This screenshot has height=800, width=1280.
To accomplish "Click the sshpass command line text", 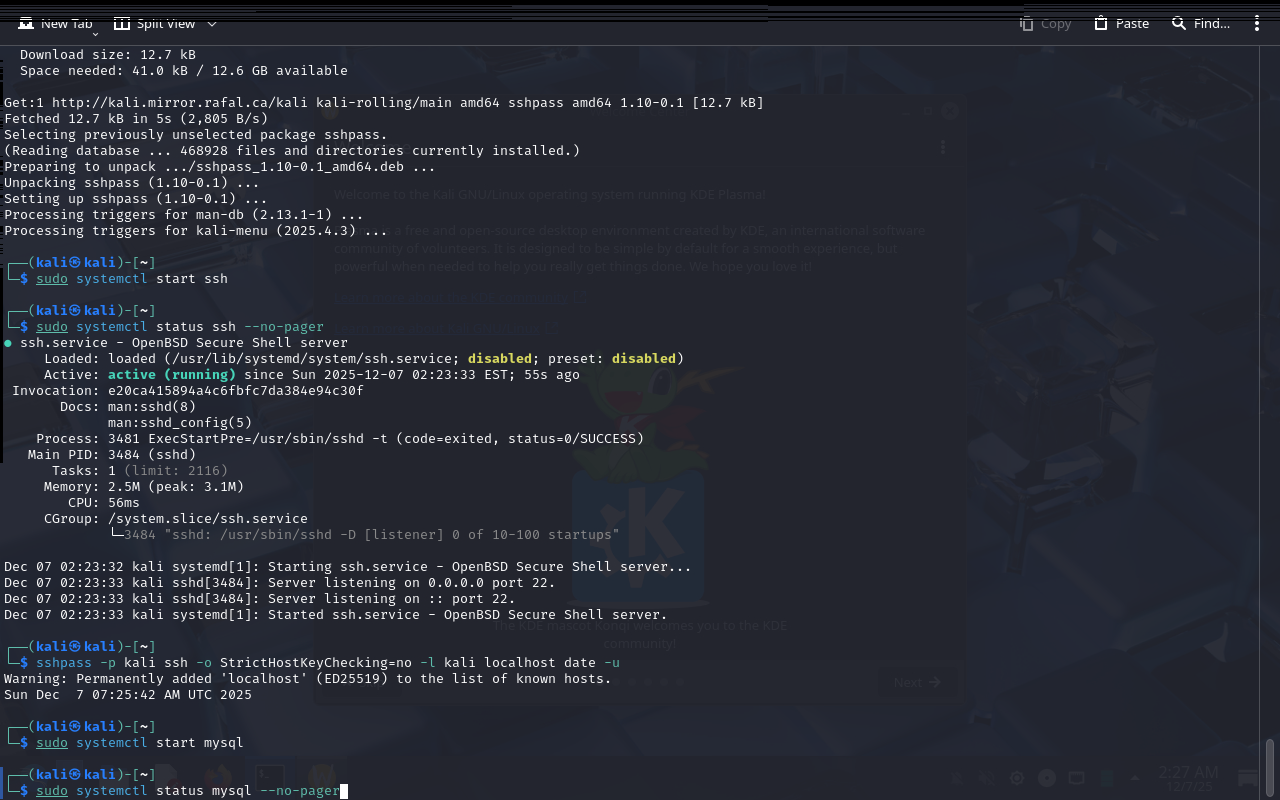I will 328,663.
